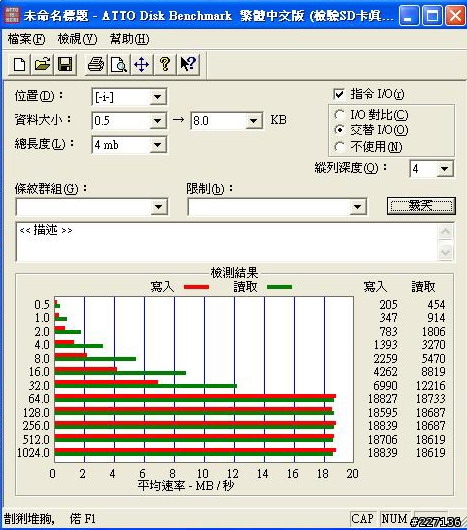The image size is (467, 530).
Task: Click the 64.0 row read value 18733
Action: (431, 399)
